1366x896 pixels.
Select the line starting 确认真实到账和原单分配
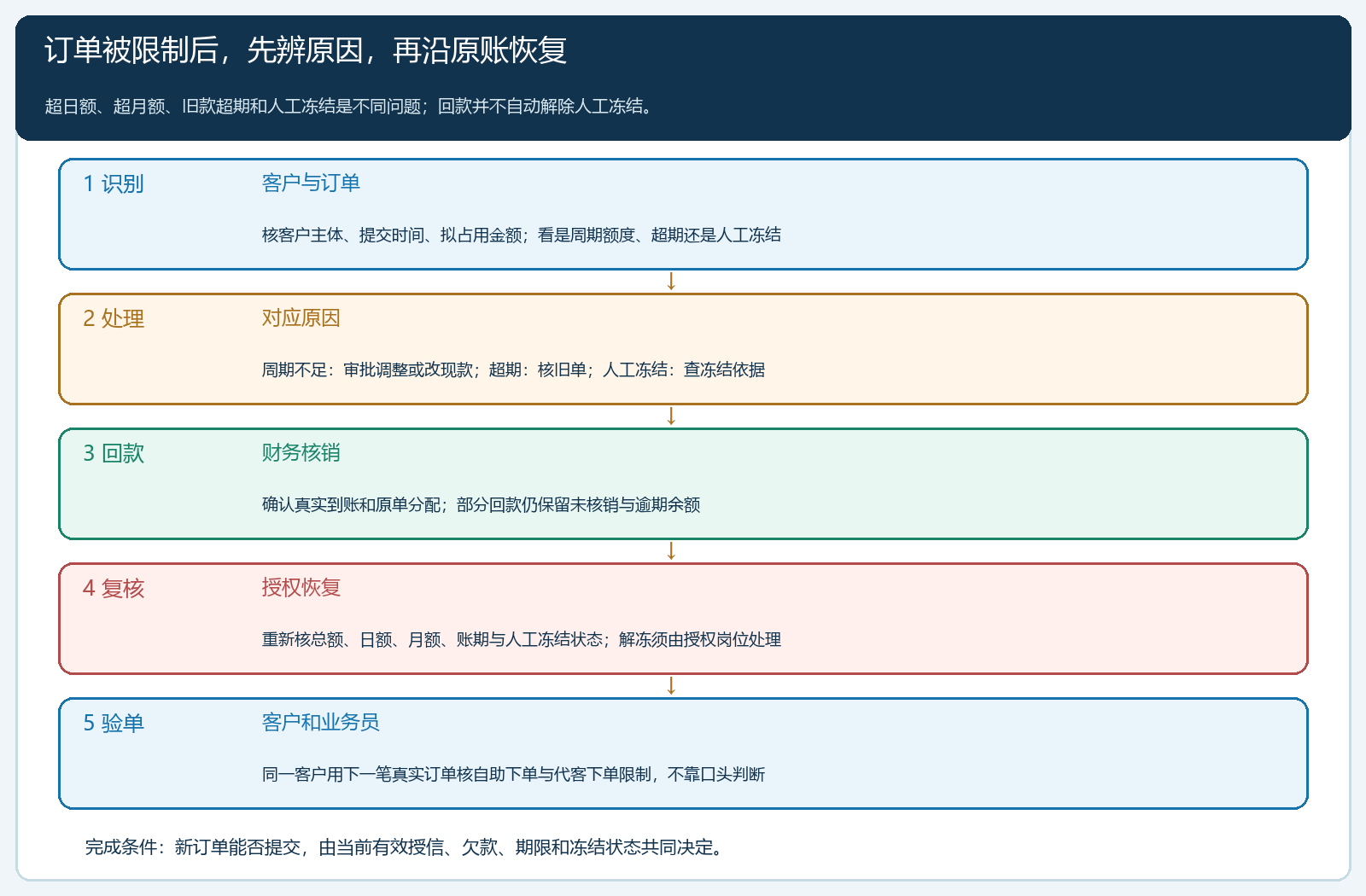click(x=481, y=504)
